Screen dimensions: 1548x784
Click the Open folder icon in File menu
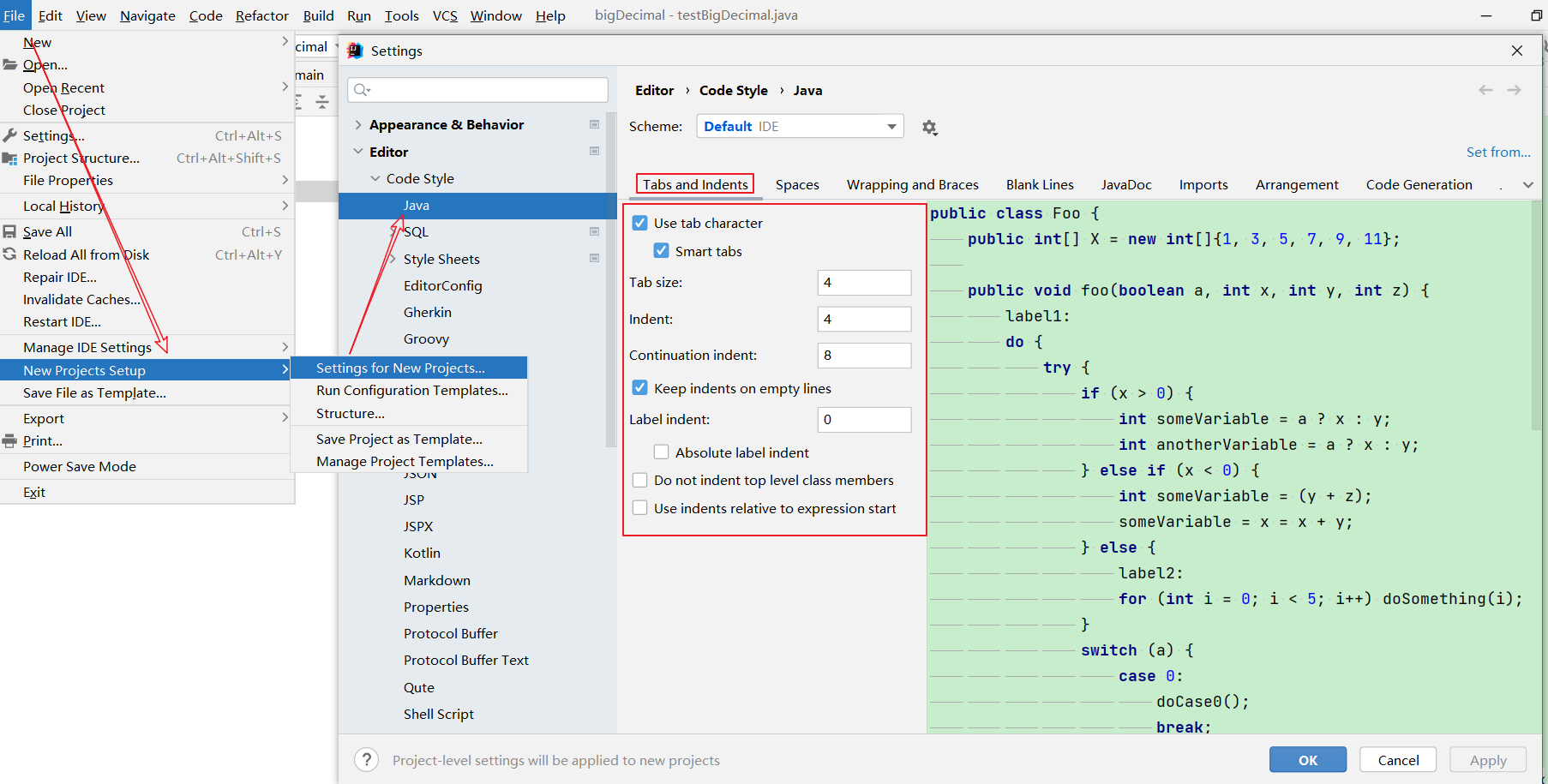pyautogui.click(x=10, y=64)
